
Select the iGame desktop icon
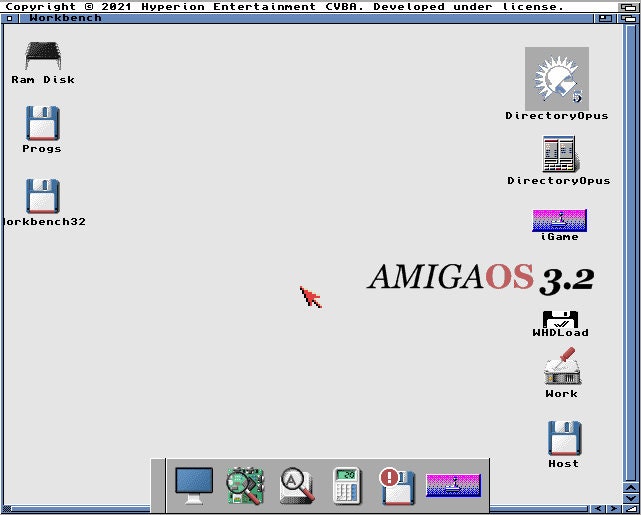pos(559,221)
